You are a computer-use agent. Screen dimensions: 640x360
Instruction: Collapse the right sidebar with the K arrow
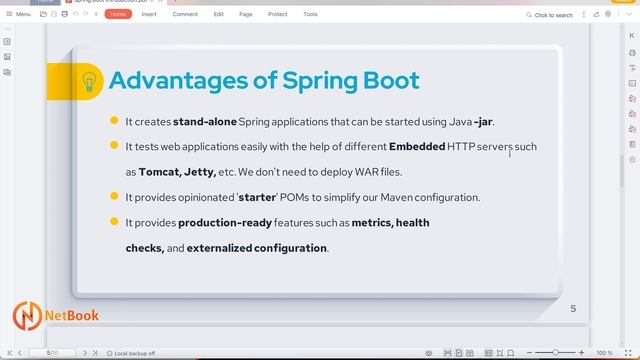pos(632,36)
